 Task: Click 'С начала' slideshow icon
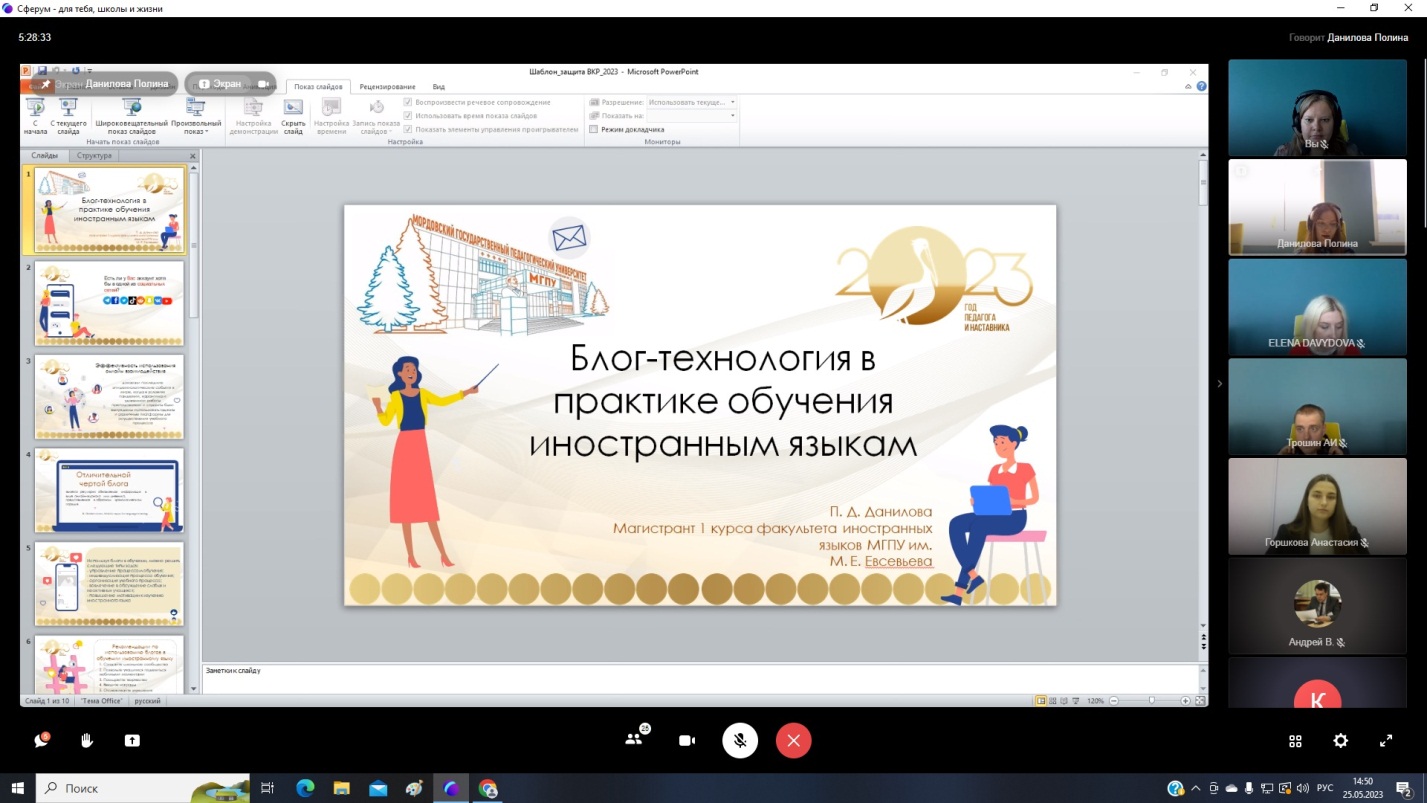[x=36, y=115]
